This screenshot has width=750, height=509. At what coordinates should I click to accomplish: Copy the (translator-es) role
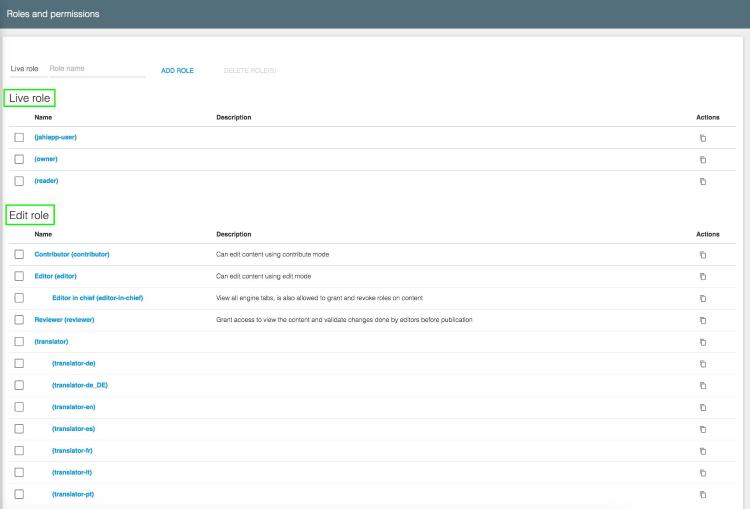coord(703,430)
